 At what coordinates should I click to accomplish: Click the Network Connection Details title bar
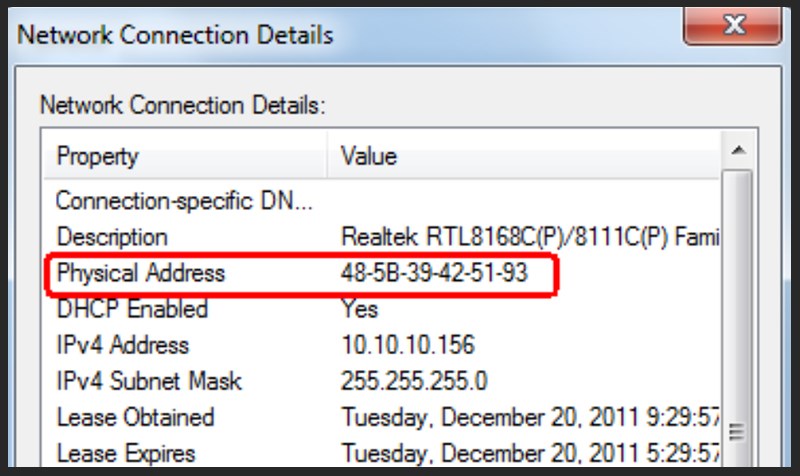click(300, 35)
